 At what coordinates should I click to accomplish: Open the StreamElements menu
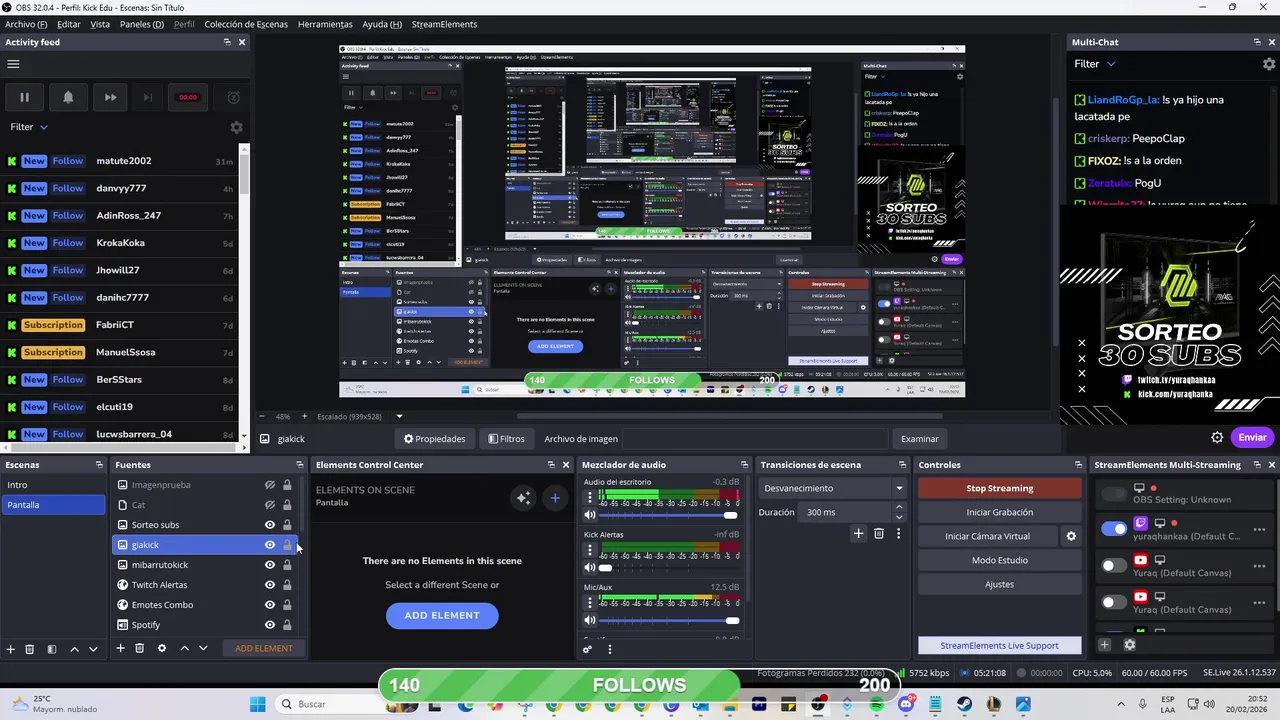click(x=444, y=24)
